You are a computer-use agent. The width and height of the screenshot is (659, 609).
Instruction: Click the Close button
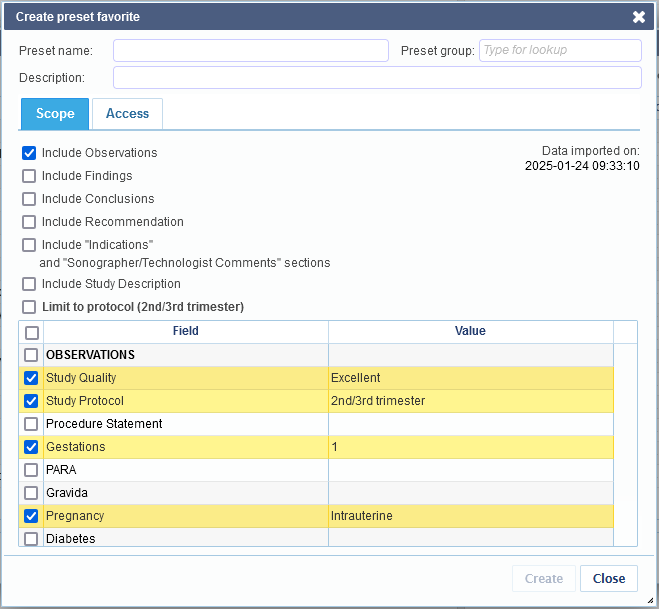(609, 578)
